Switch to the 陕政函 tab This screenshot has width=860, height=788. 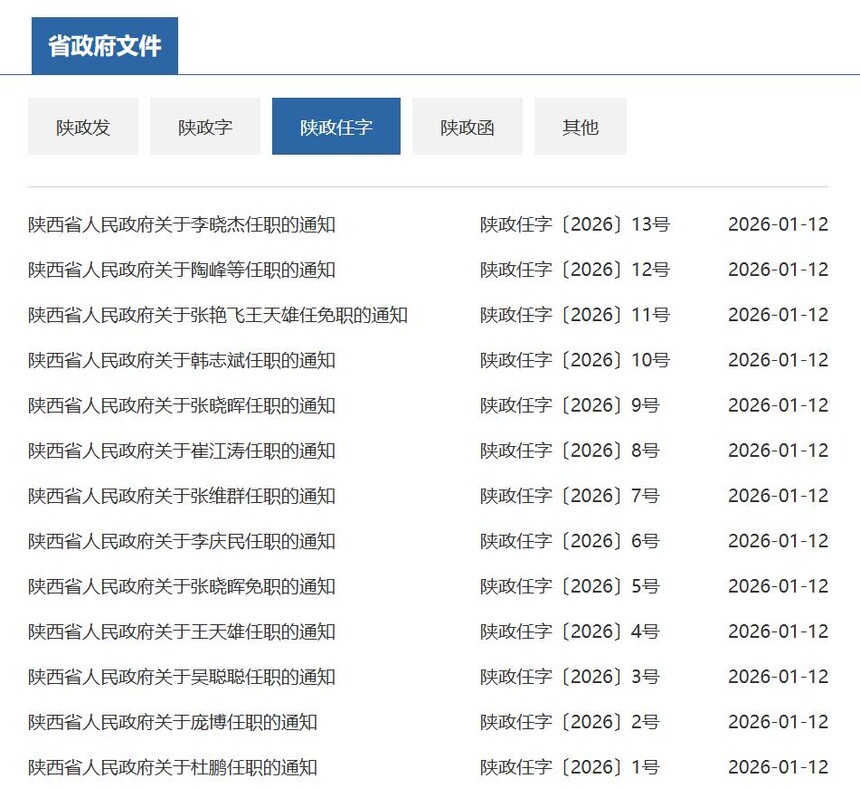(x=467, y=126)
